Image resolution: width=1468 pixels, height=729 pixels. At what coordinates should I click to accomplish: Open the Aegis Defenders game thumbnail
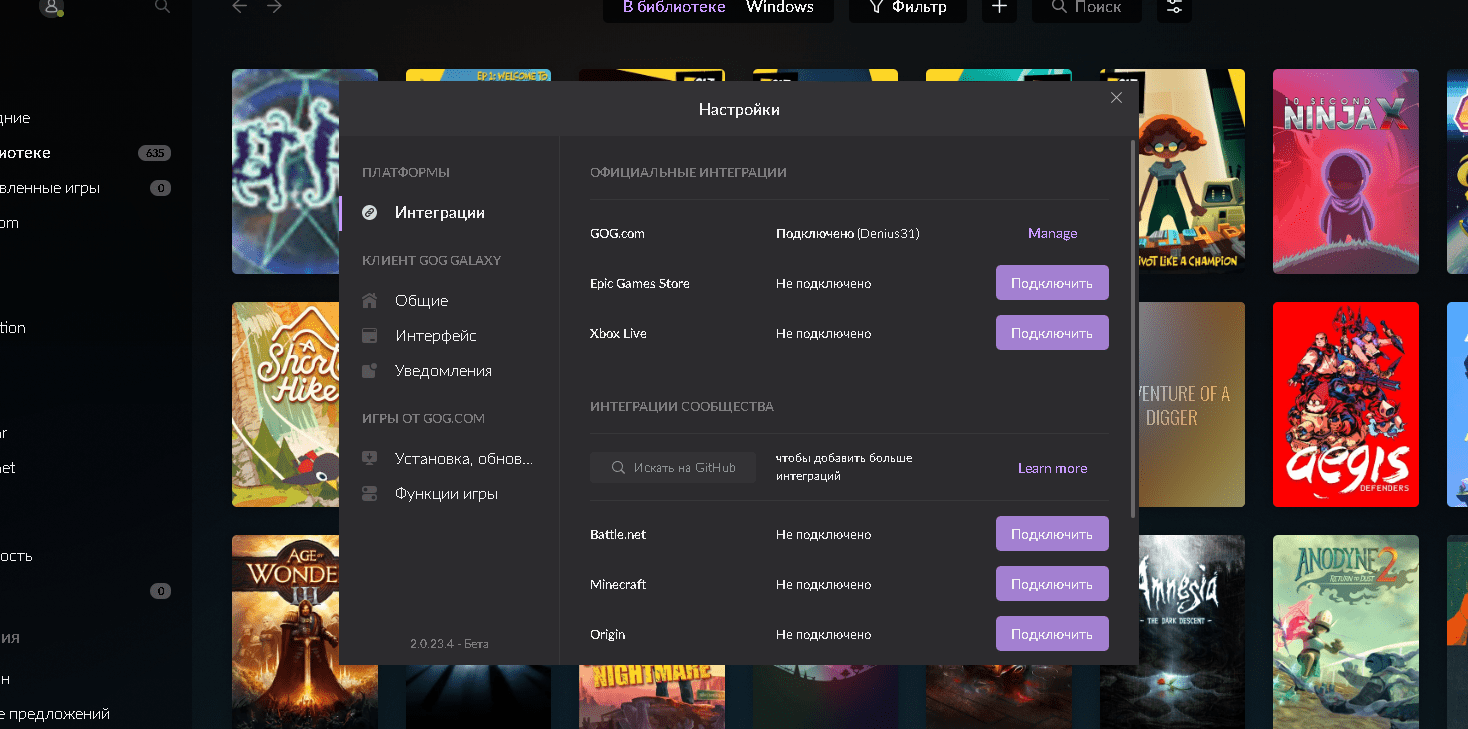(x=1345, y=404)
